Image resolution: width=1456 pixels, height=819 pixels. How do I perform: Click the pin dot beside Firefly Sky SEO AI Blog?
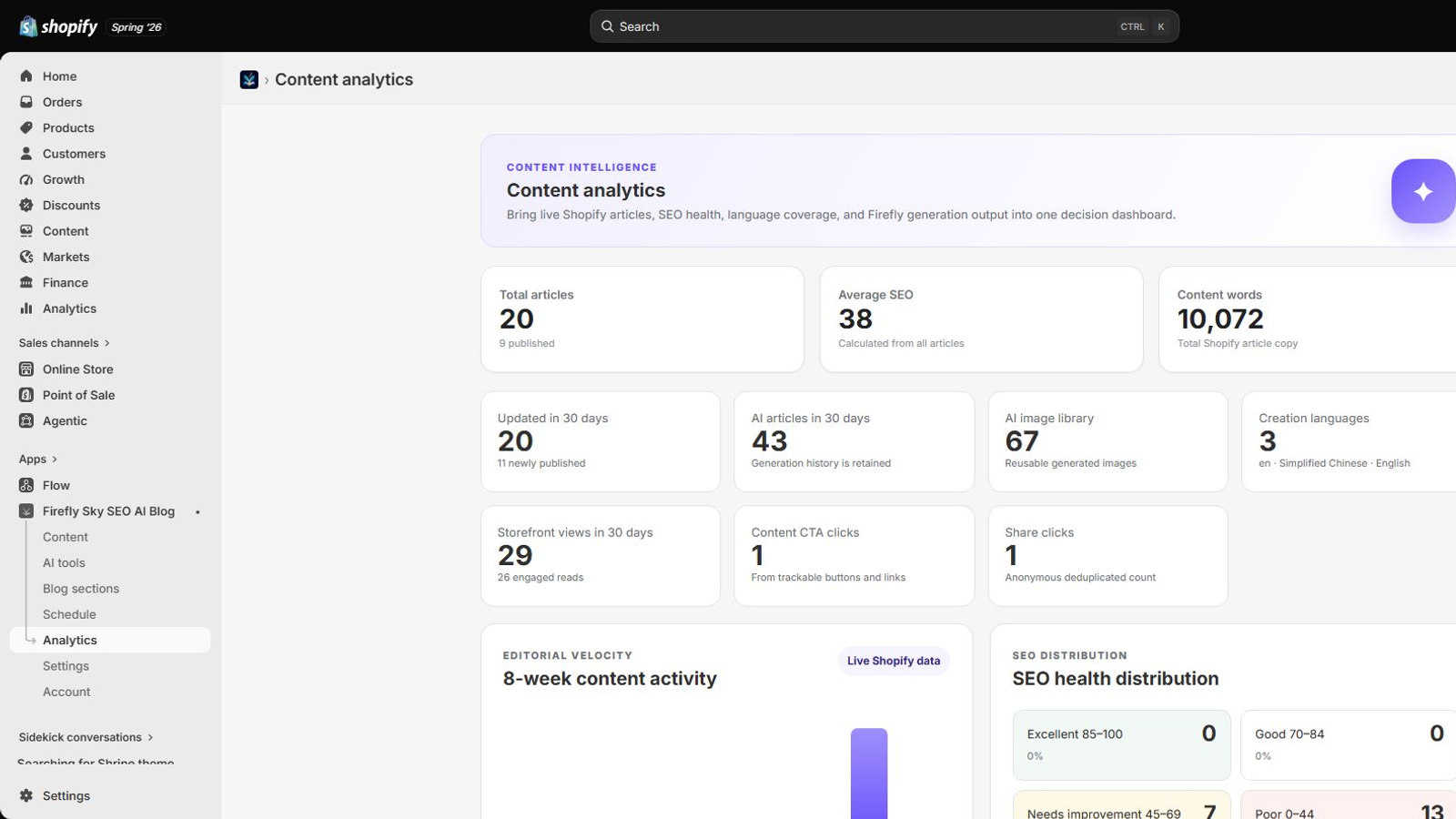click(x=197, y=511)
